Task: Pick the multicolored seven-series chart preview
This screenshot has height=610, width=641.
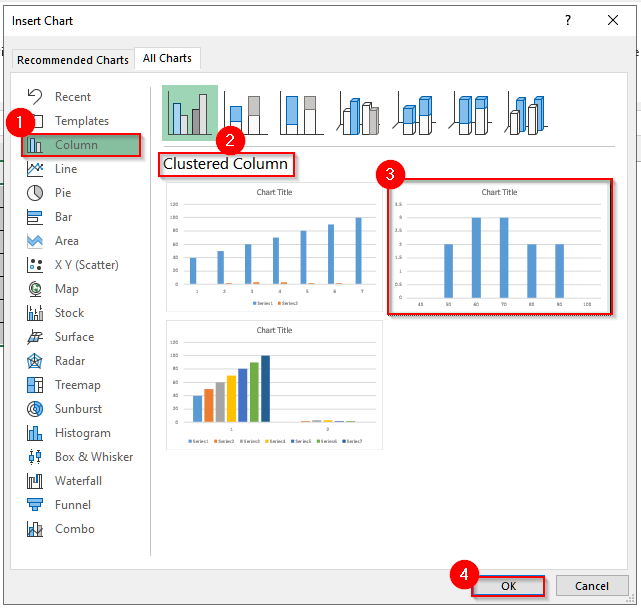Action: (x=274, y=384)
